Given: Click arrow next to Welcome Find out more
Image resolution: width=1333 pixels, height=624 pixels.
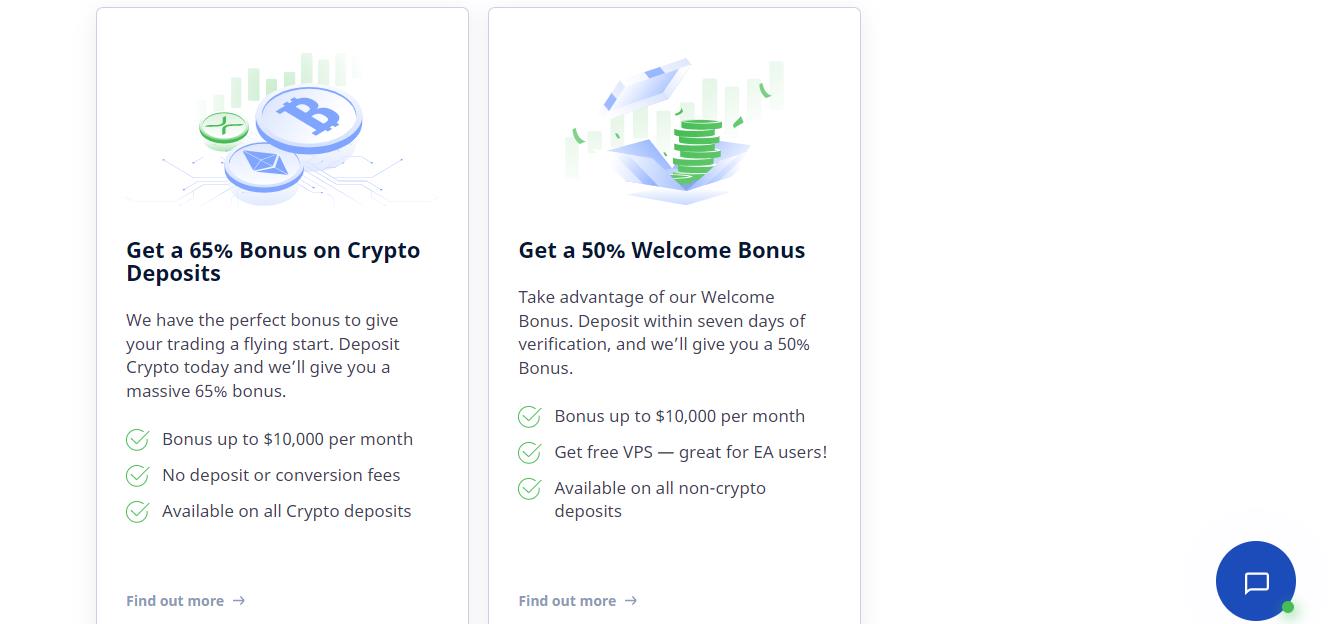Looking at the screenshot, I should (630, 601).
